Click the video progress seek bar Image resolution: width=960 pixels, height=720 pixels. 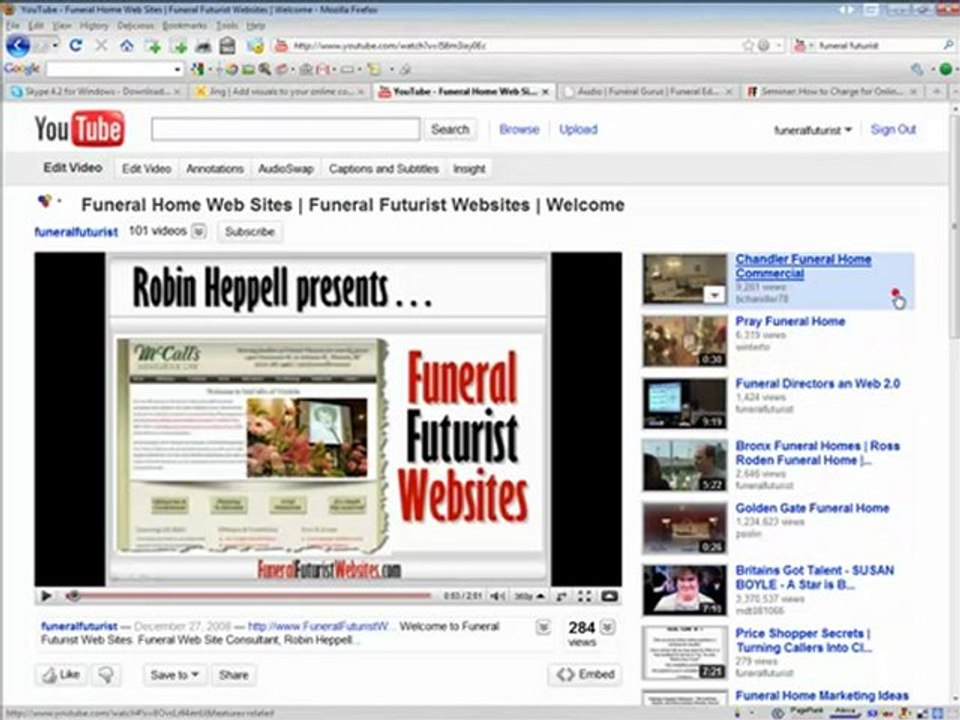click(251, 596)
